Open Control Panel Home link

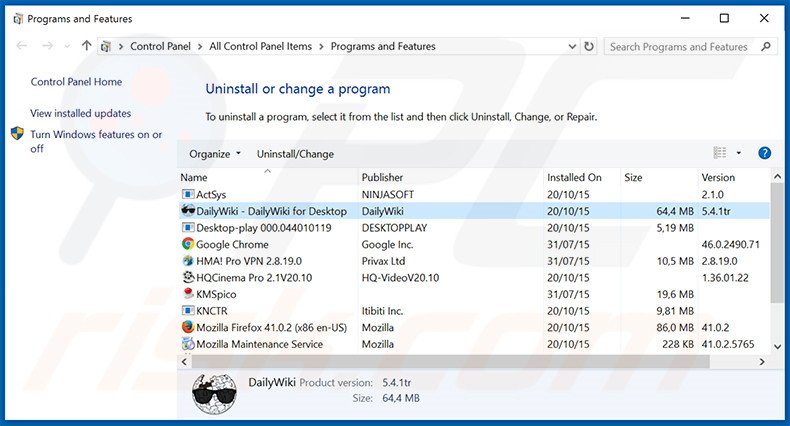(76, 82)
